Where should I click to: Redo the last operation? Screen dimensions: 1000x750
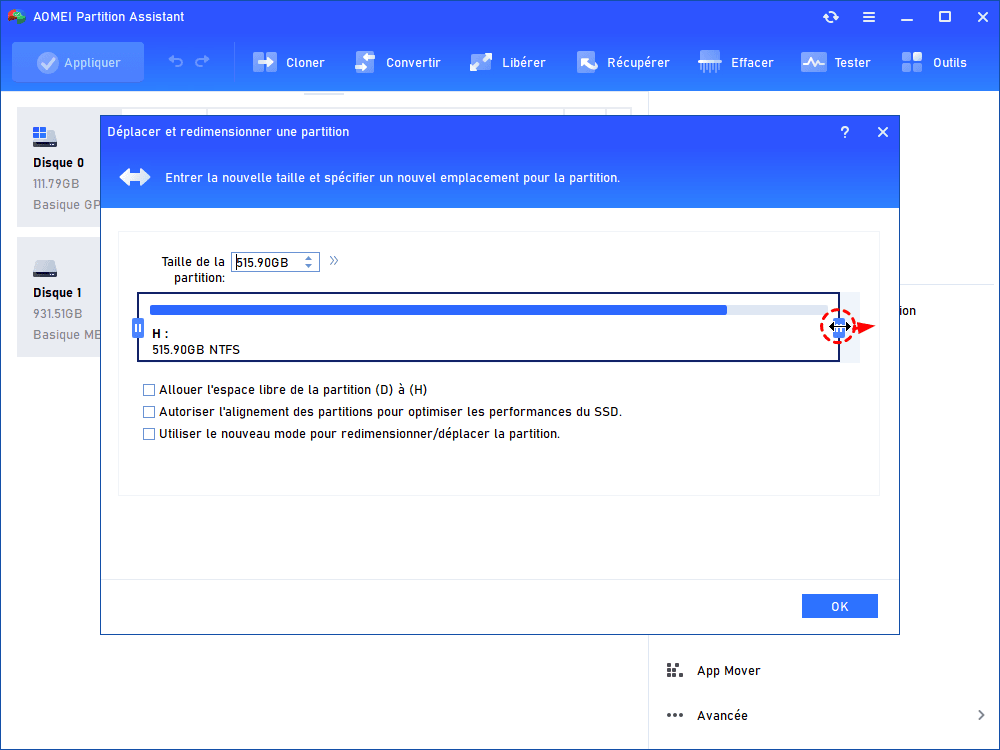point(202,62)
